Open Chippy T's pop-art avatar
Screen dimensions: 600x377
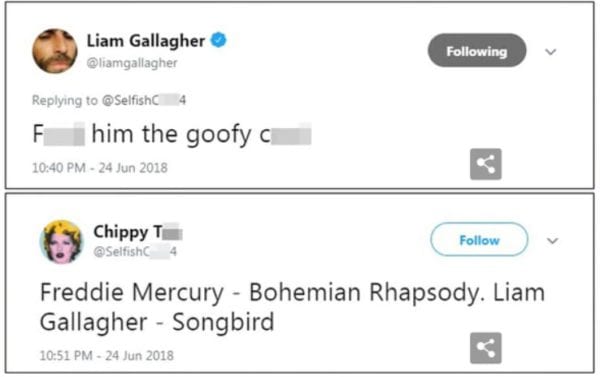61,242
